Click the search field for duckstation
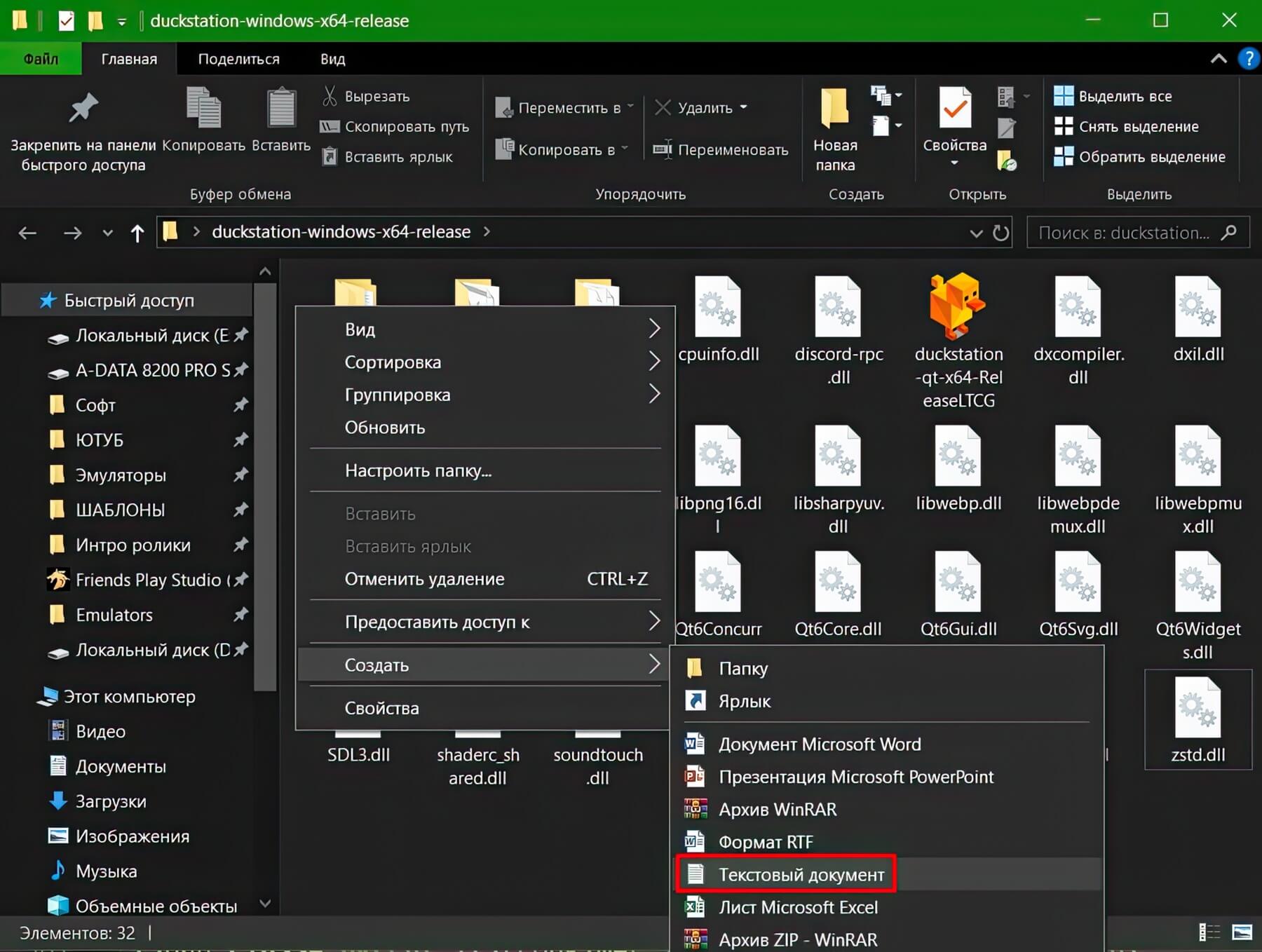 (1138, 233)
